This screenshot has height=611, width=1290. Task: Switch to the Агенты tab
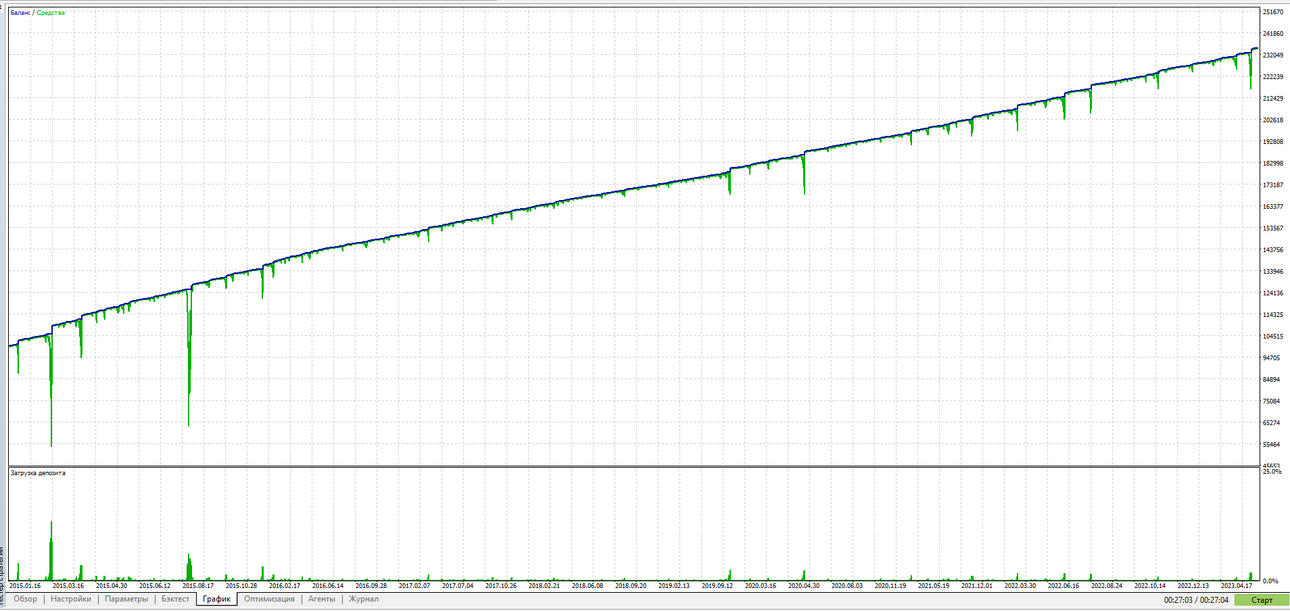click(322, 599)
